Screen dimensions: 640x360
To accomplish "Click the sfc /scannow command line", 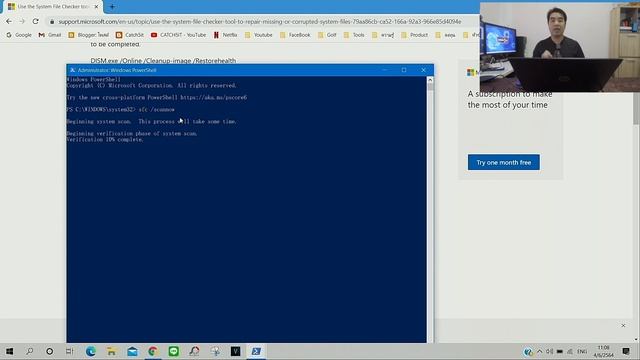I will coord(120,109).
